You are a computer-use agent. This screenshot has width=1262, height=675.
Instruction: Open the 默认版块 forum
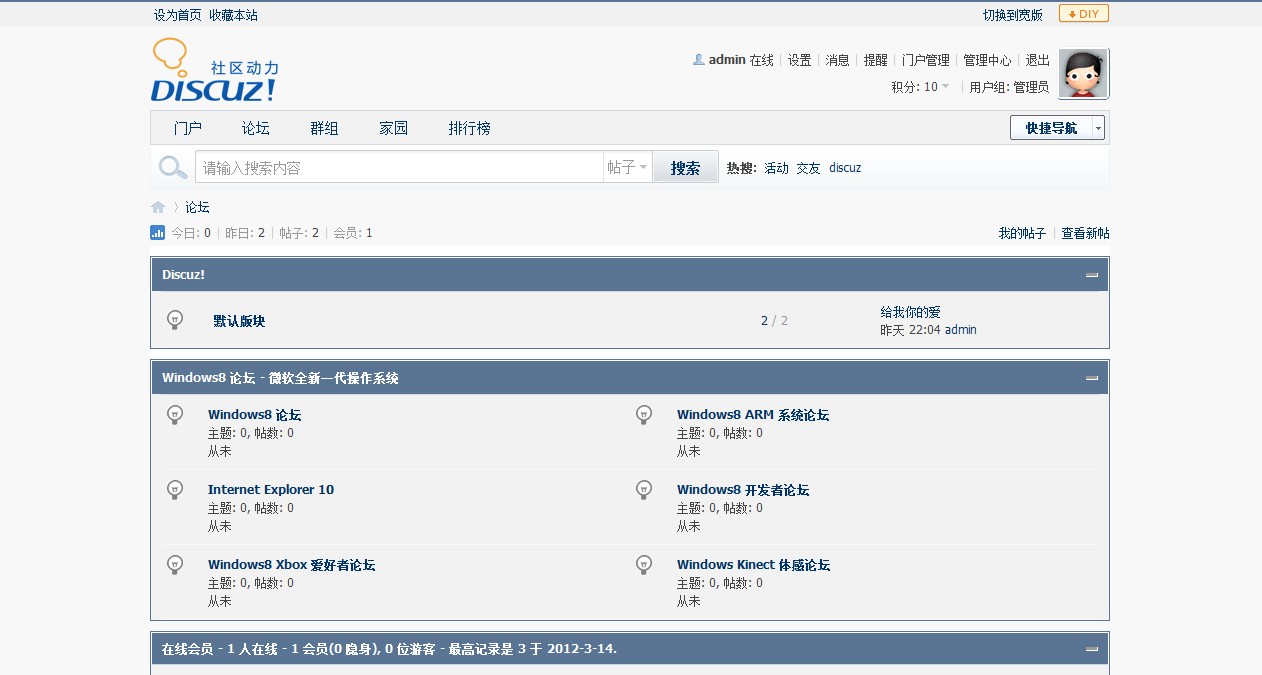(x=239, y=321)
